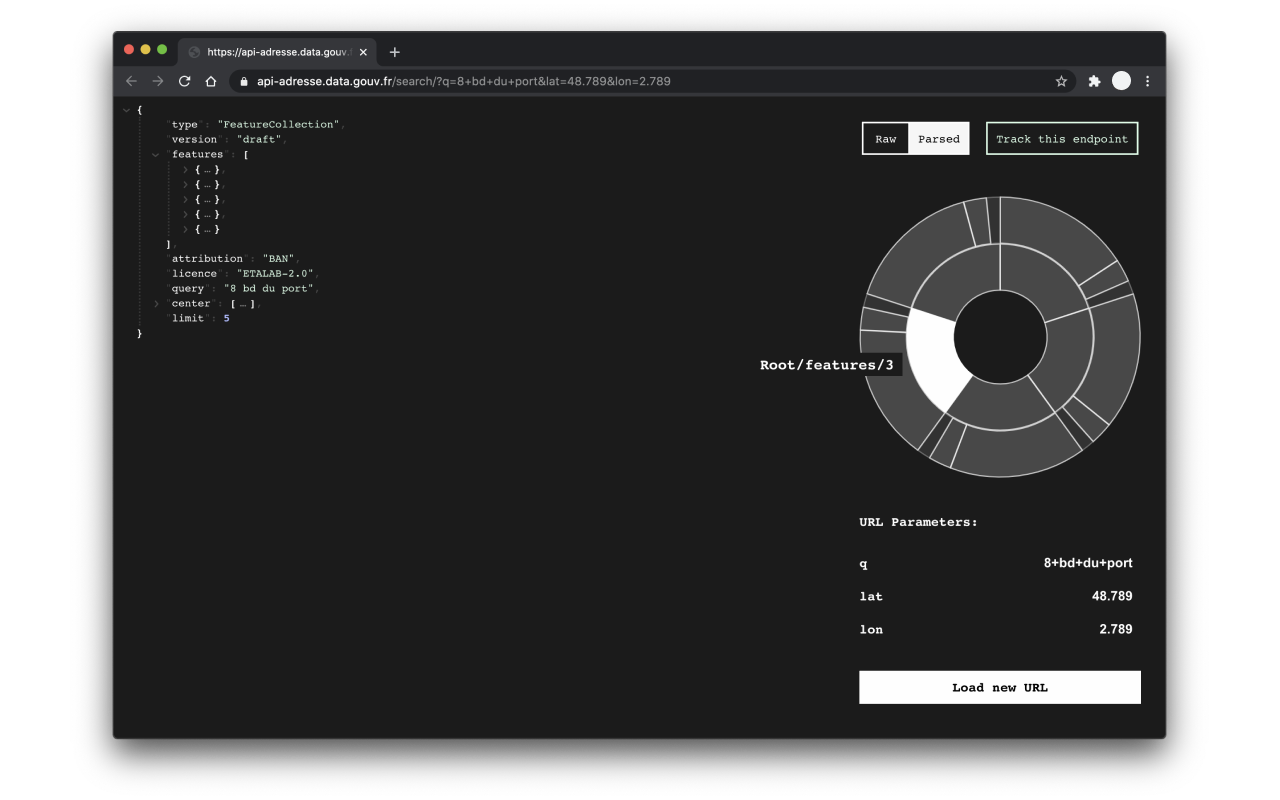Open the round profile avatar
Screen dimensions: 1280x800
pyautogui.click(x=1121, y=81)
